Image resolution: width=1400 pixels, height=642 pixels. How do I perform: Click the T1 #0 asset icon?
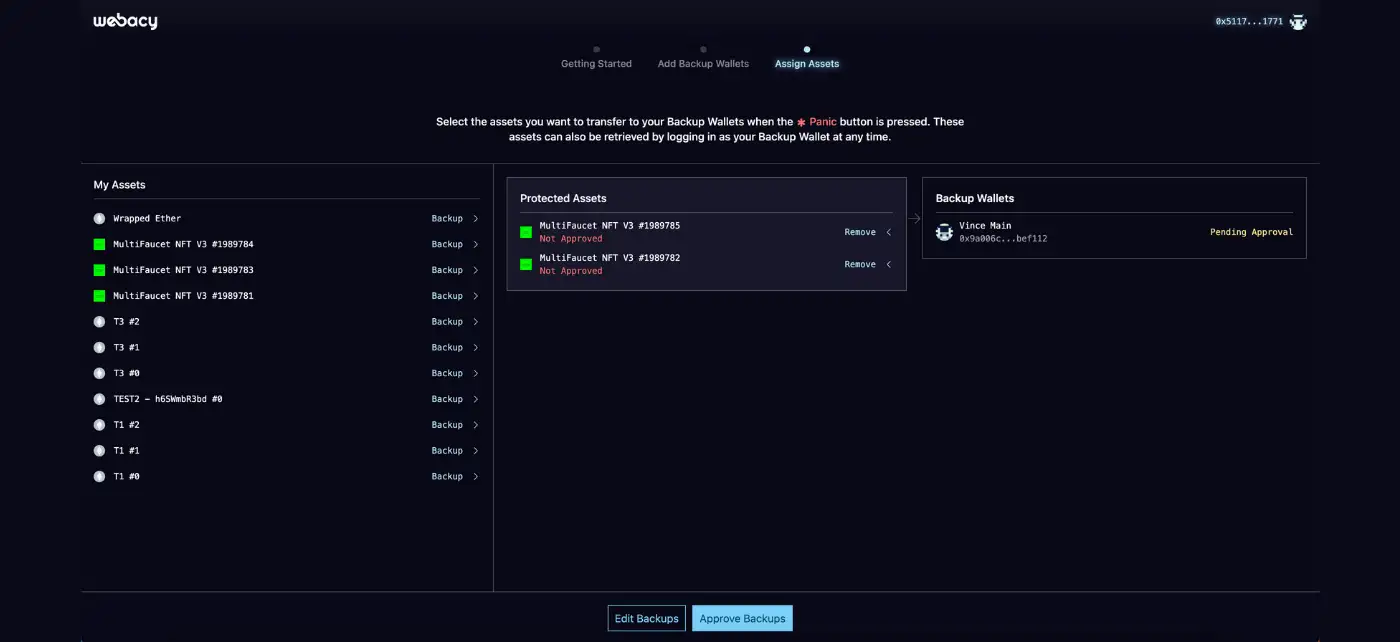99,477
